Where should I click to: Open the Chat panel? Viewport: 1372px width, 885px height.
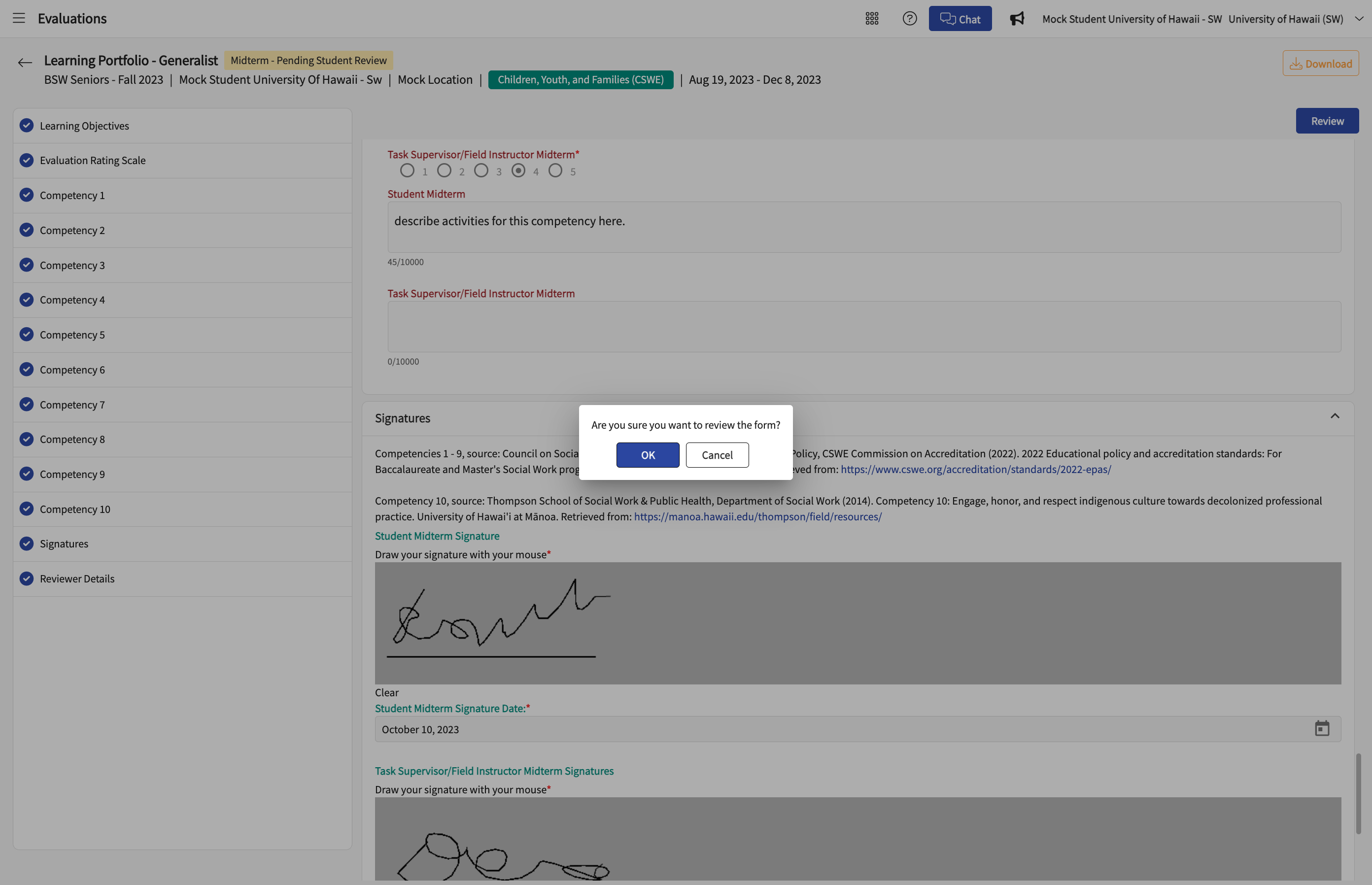960,18
